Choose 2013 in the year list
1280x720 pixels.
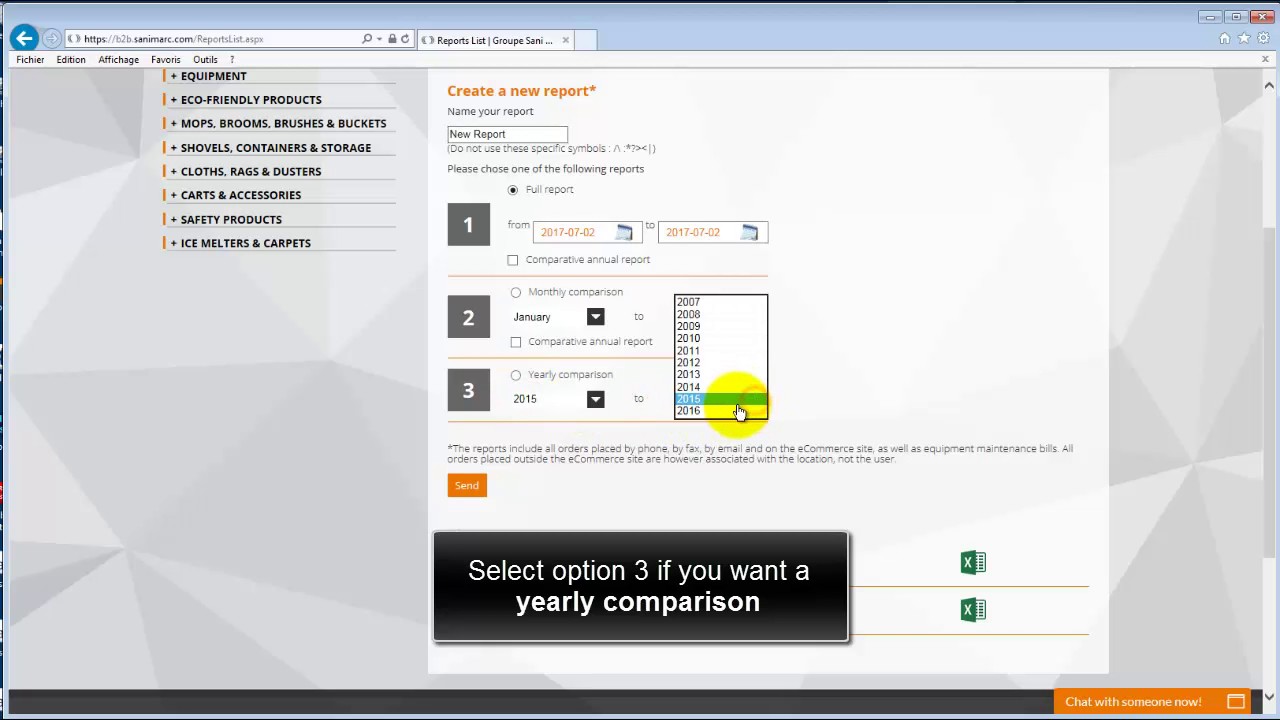[x=721, y=375]
